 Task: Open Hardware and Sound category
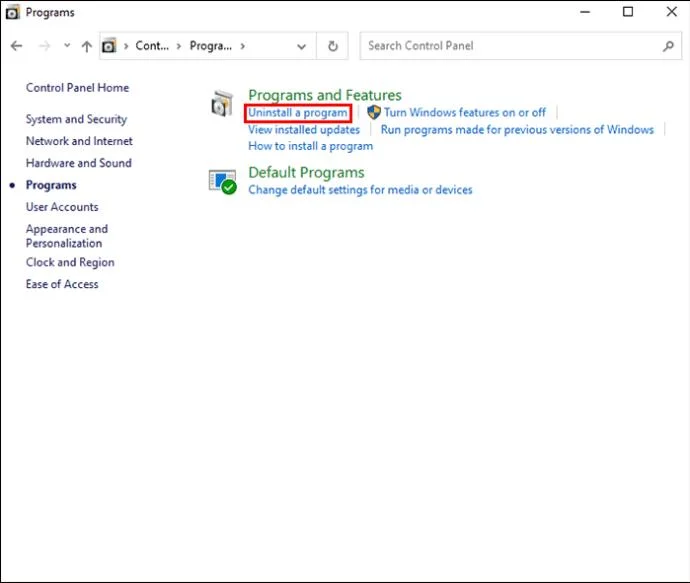[79, 163]
